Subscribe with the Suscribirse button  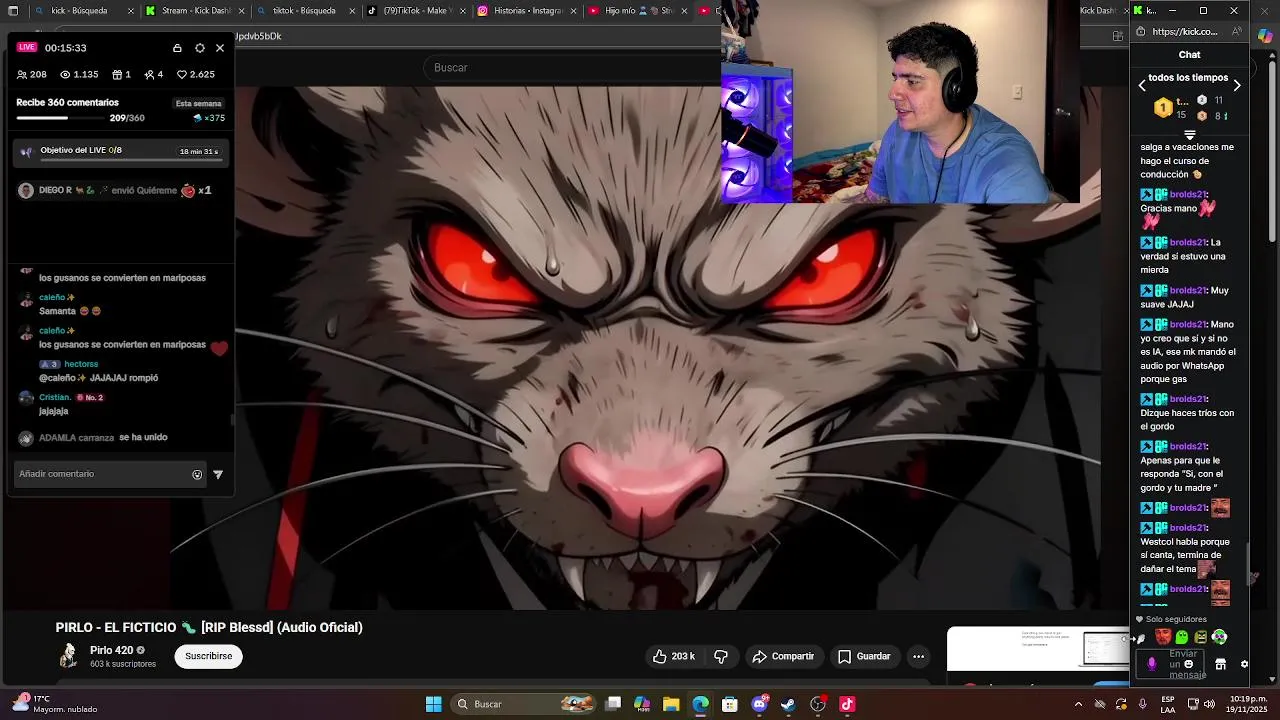[x=208, y=656]
